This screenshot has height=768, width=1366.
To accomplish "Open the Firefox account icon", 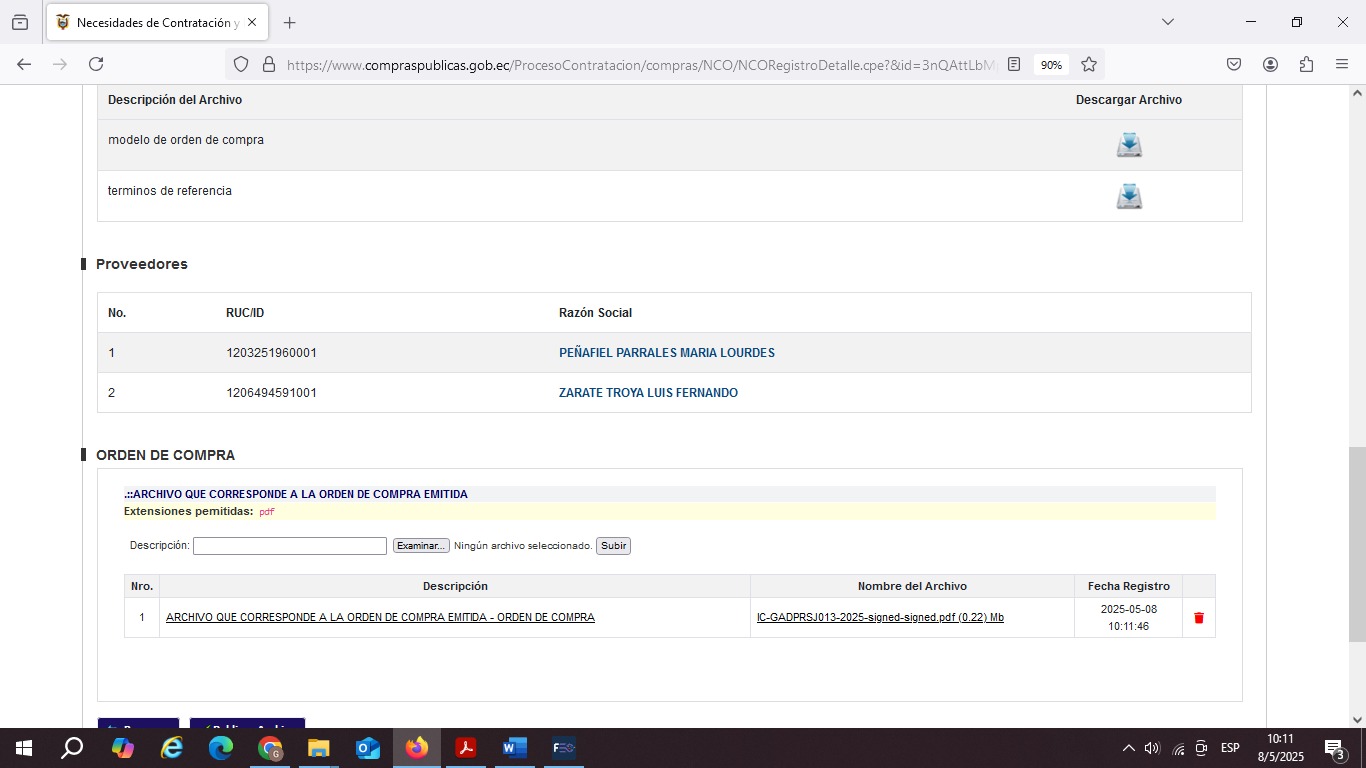I will tap(1270, 64).
